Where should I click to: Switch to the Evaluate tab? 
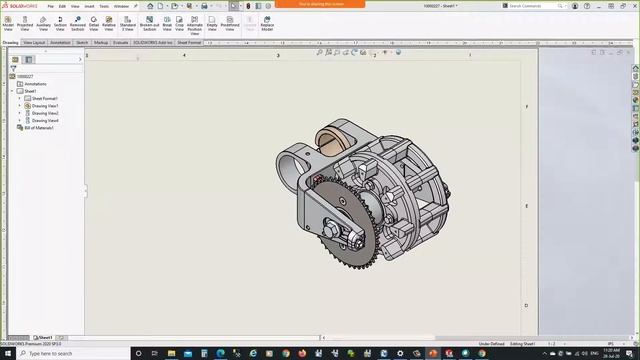pos(120,42)
